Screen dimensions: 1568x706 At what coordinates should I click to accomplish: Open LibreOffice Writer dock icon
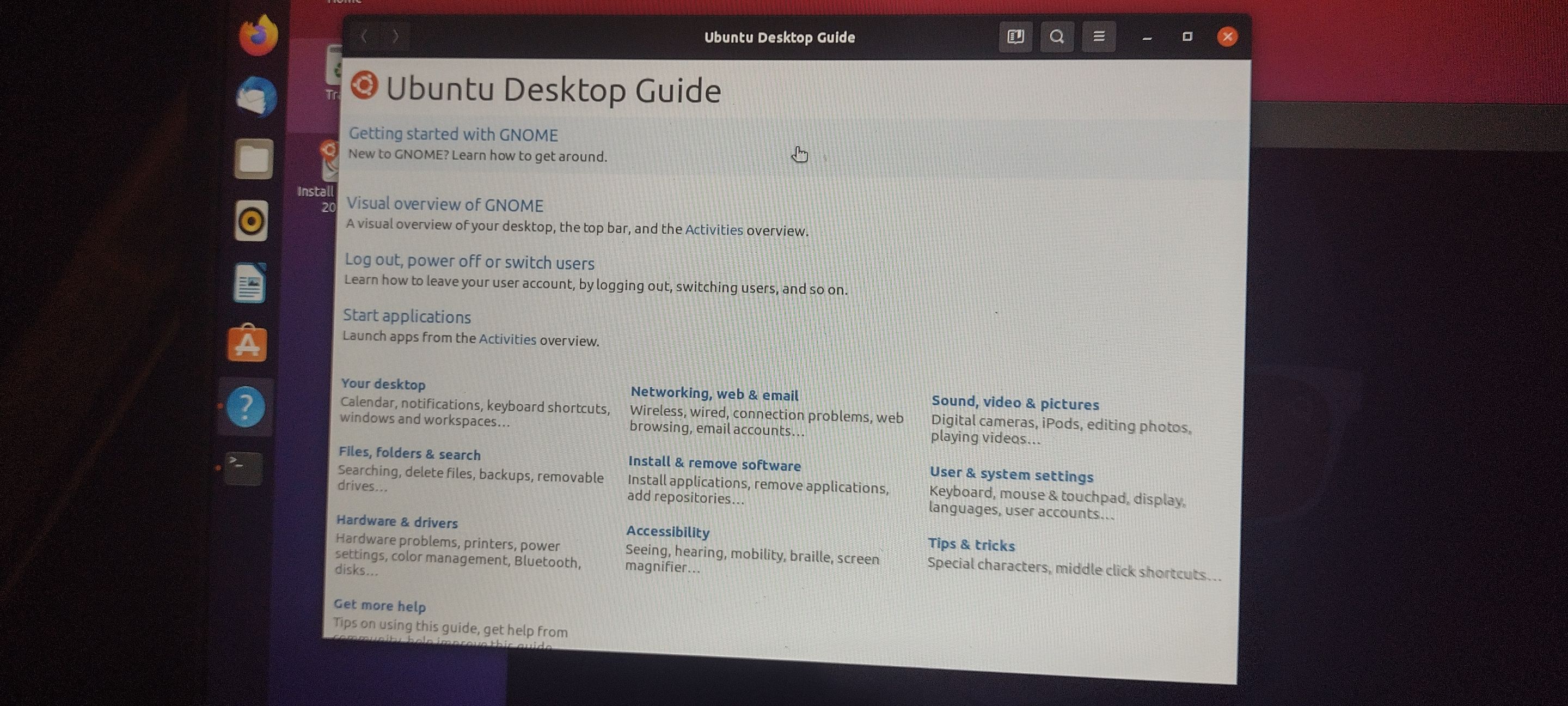coord(249,283)
